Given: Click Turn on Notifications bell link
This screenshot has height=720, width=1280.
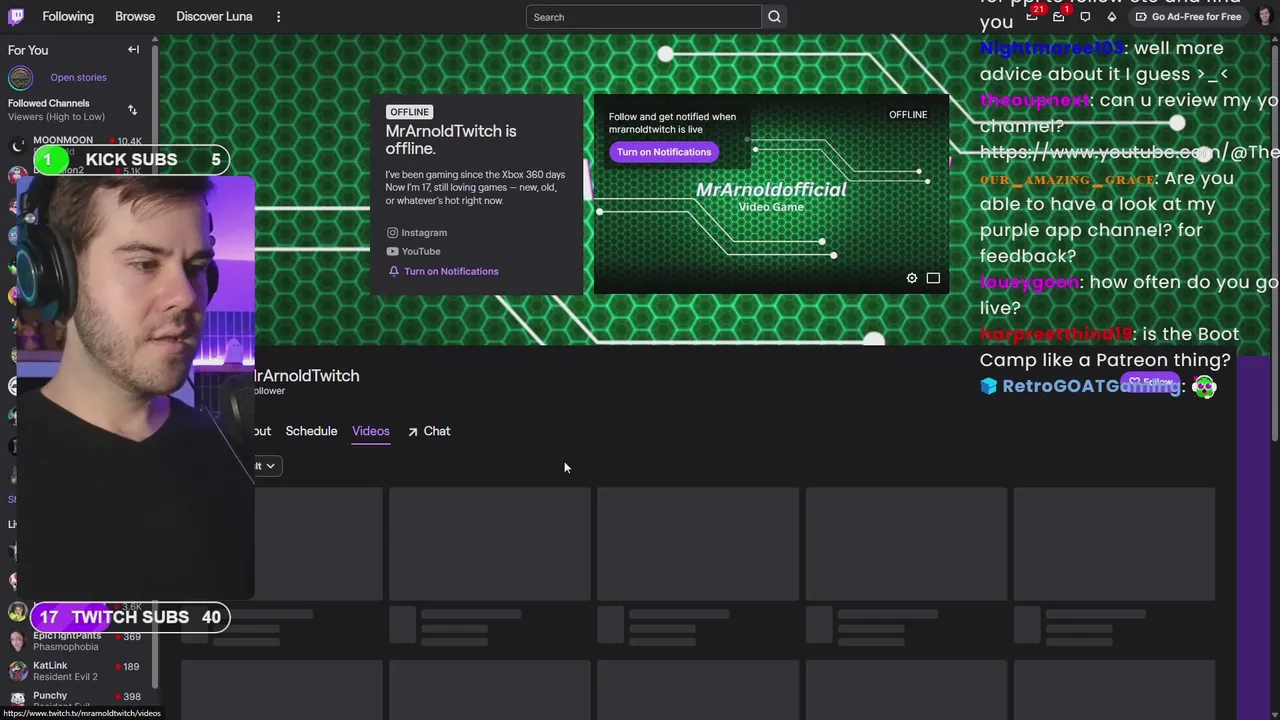Looking at the screenshot, I should coord(443,271).
